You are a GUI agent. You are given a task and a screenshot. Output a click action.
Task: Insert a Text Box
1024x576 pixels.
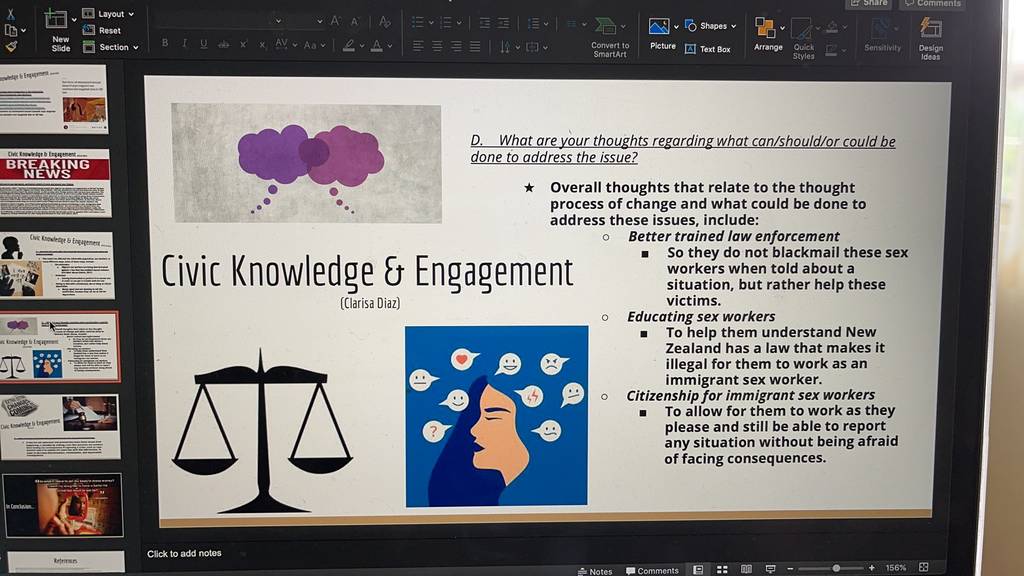(x=708, y=49)
